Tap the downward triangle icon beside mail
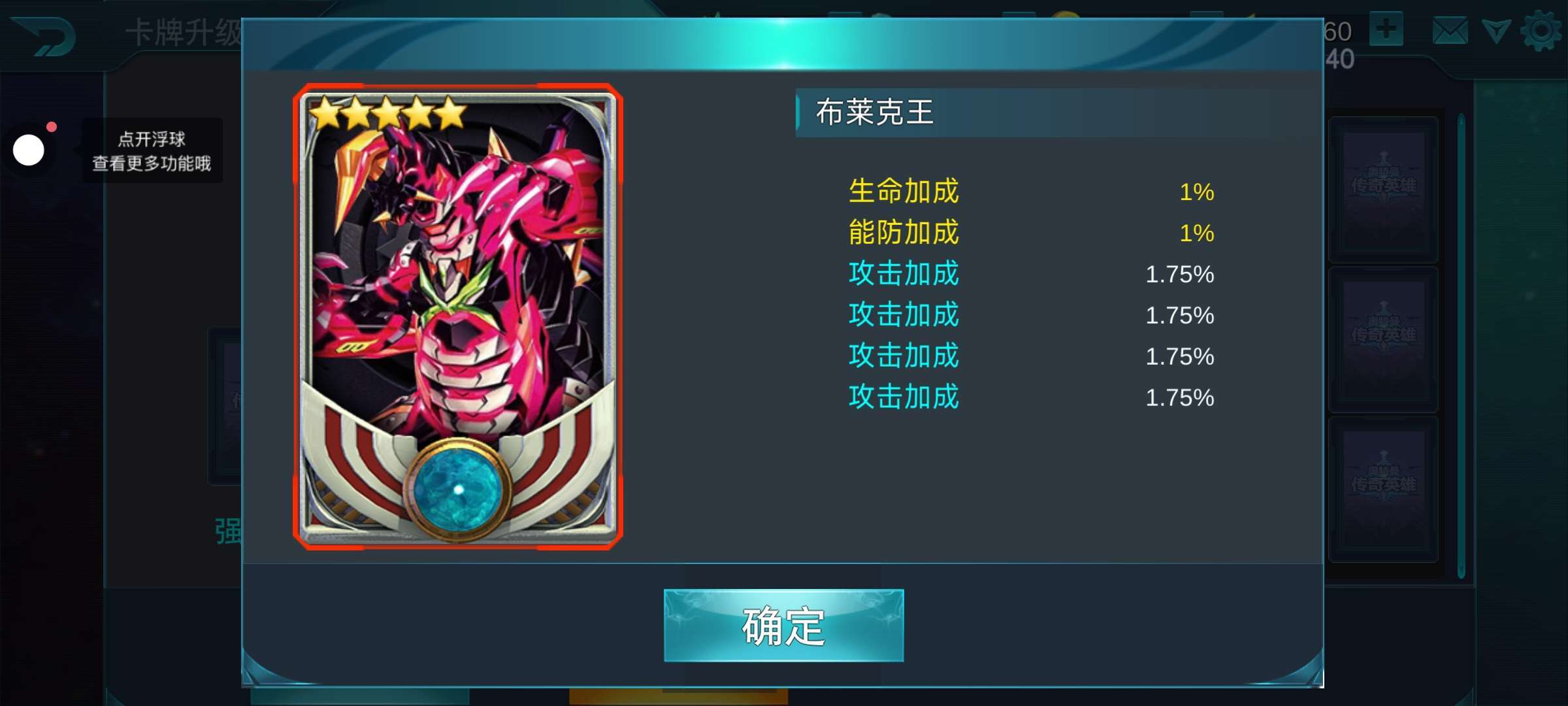The height and width of the screenshot is (706, 1568). pyautogui.click(x=1495, y=31)
